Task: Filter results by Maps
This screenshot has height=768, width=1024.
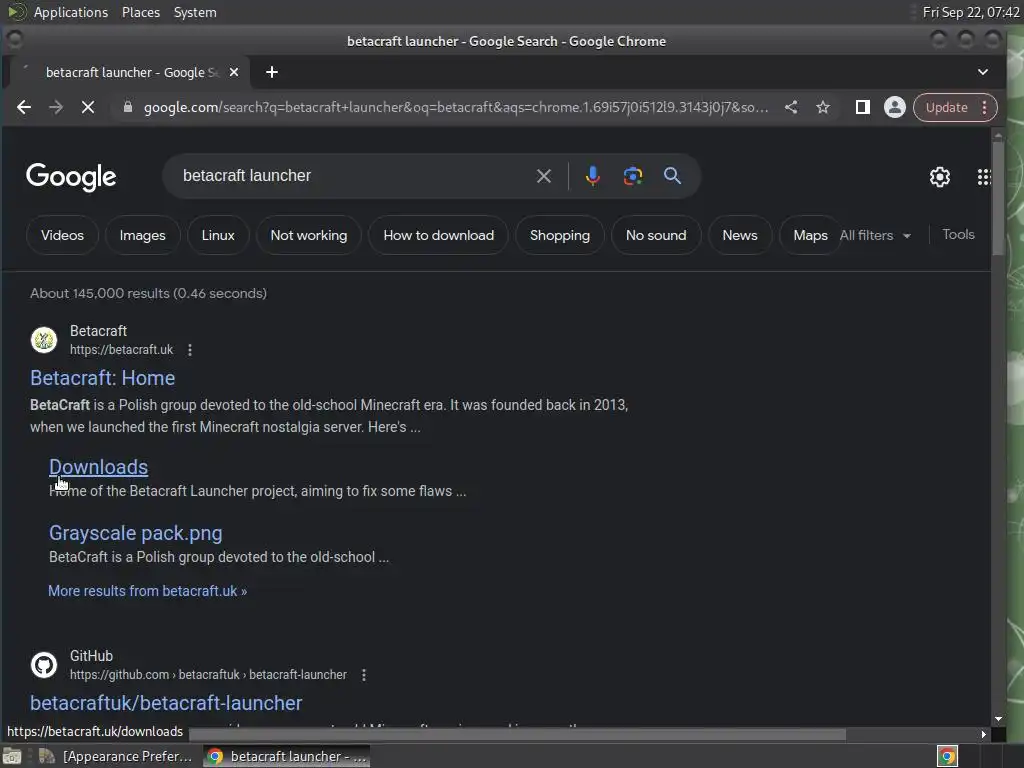Action: pos(810,235)
